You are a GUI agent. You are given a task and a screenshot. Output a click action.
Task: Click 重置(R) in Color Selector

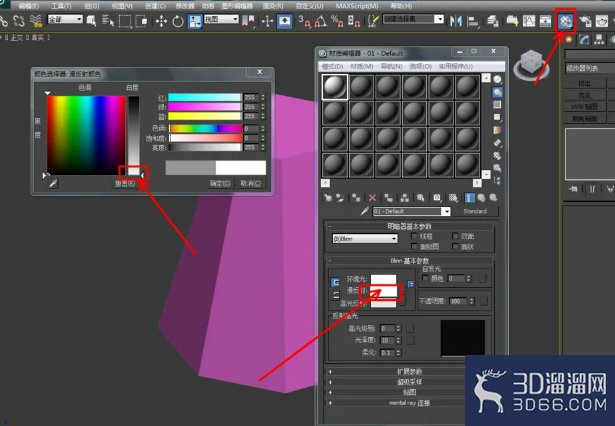coord(125,183)
